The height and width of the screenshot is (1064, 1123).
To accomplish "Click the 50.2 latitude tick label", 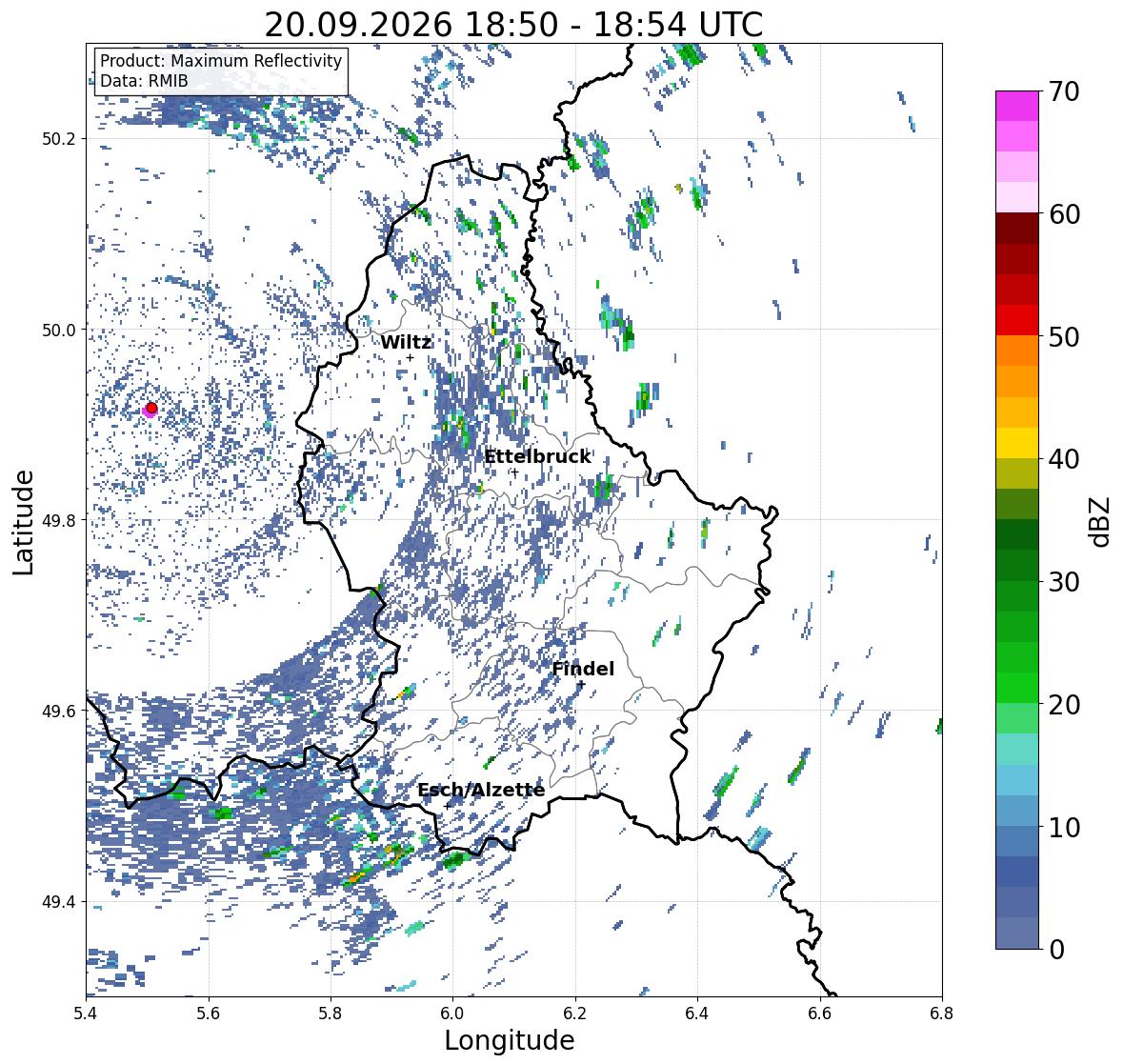I will [59, 139].
